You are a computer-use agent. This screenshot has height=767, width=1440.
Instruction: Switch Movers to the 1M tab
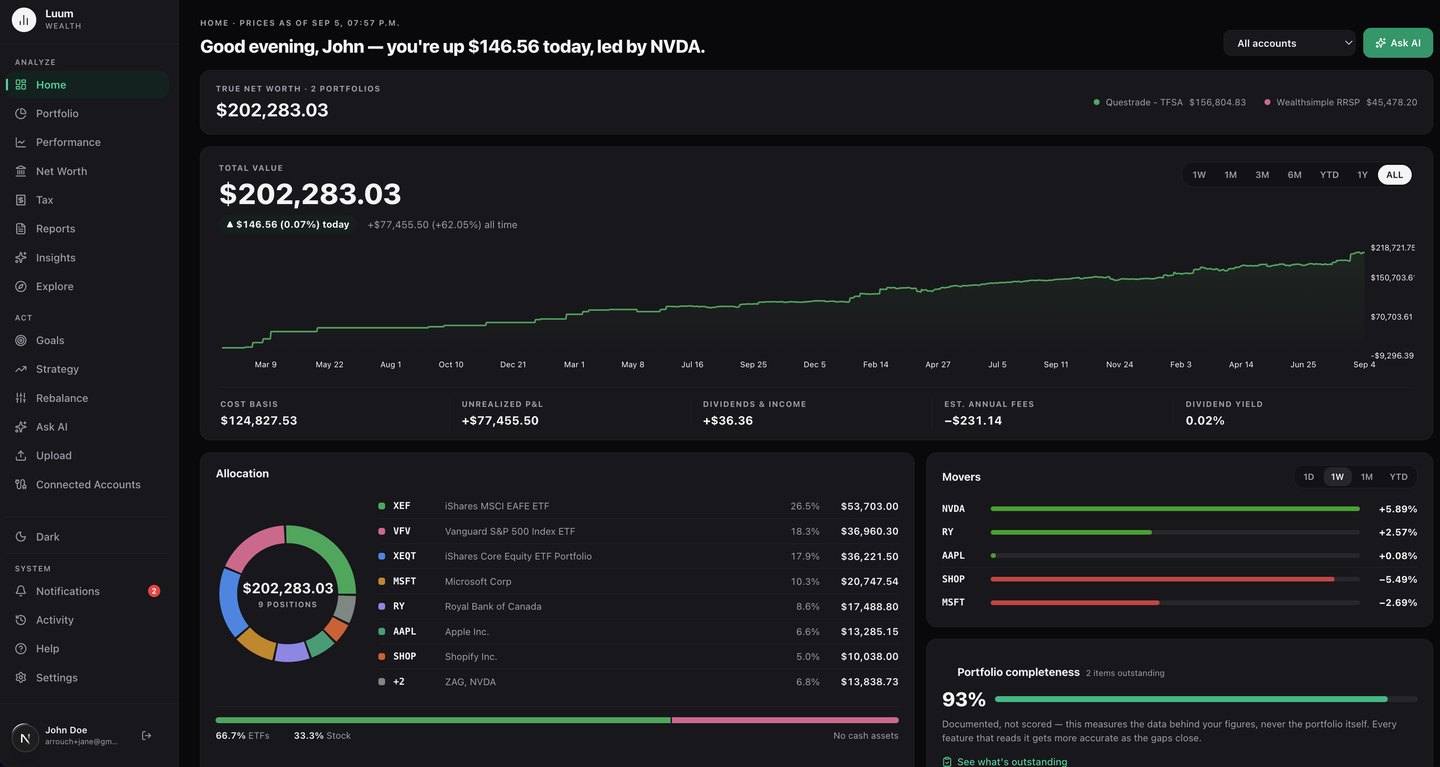pyautogui.click(x=1366, y=477)
